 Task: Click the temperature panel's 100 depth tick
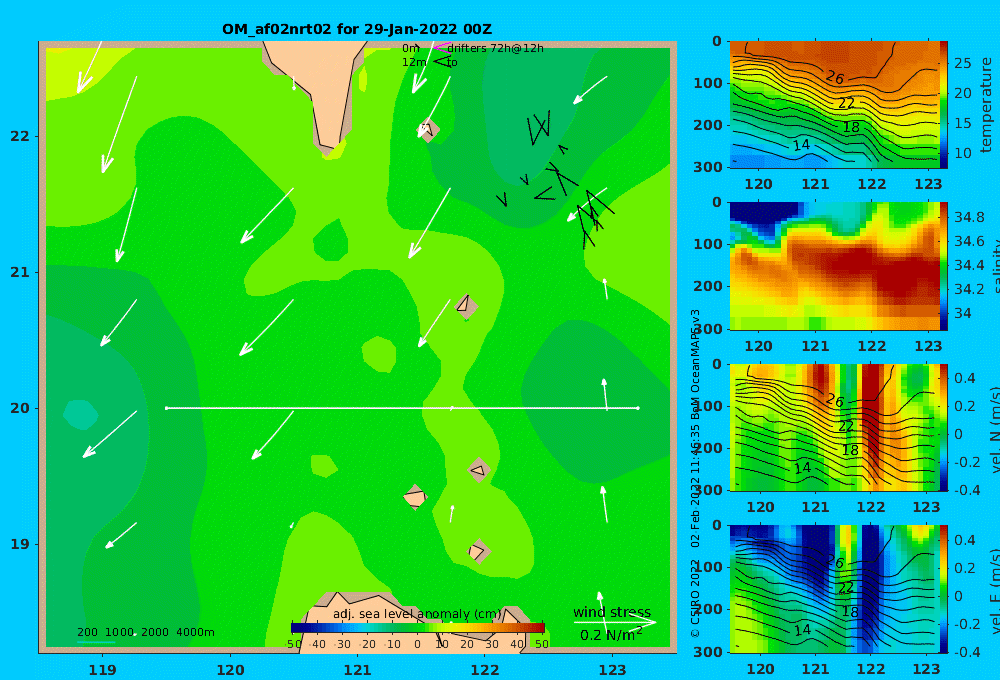coord(708,84)
